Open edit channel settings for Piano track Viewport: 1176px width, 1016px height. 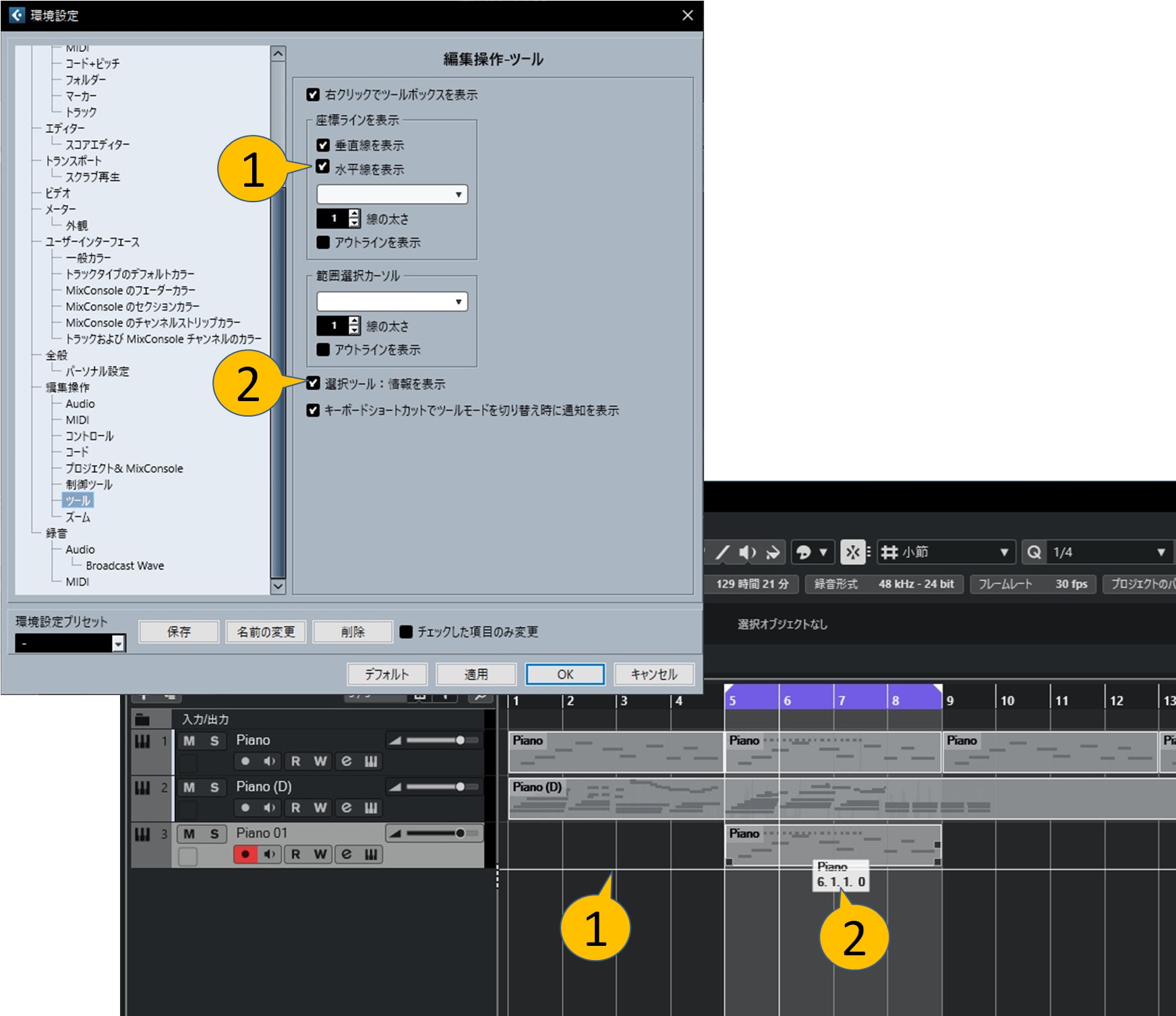347,761
